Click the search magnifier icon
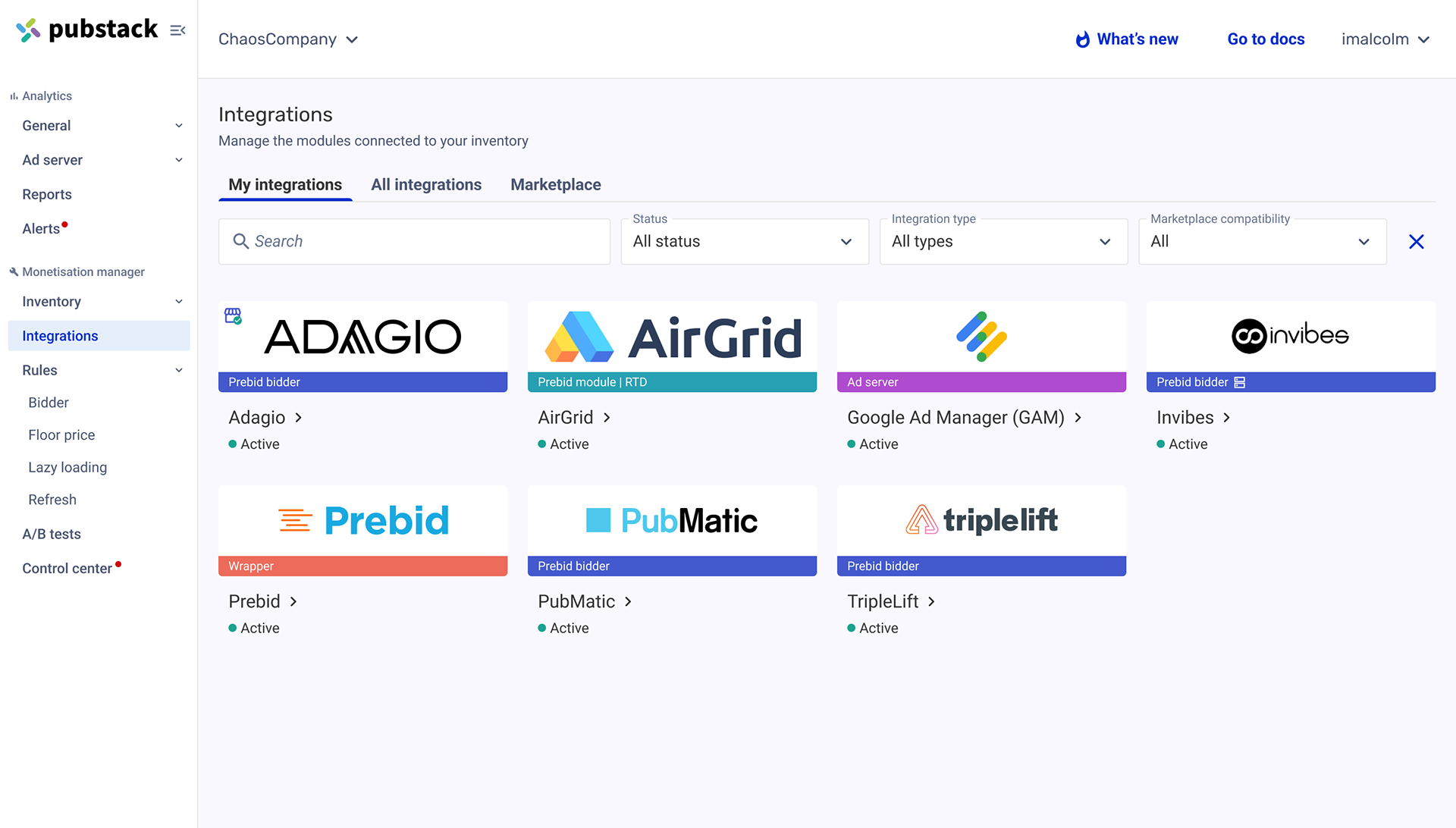 tap(240, 241)
